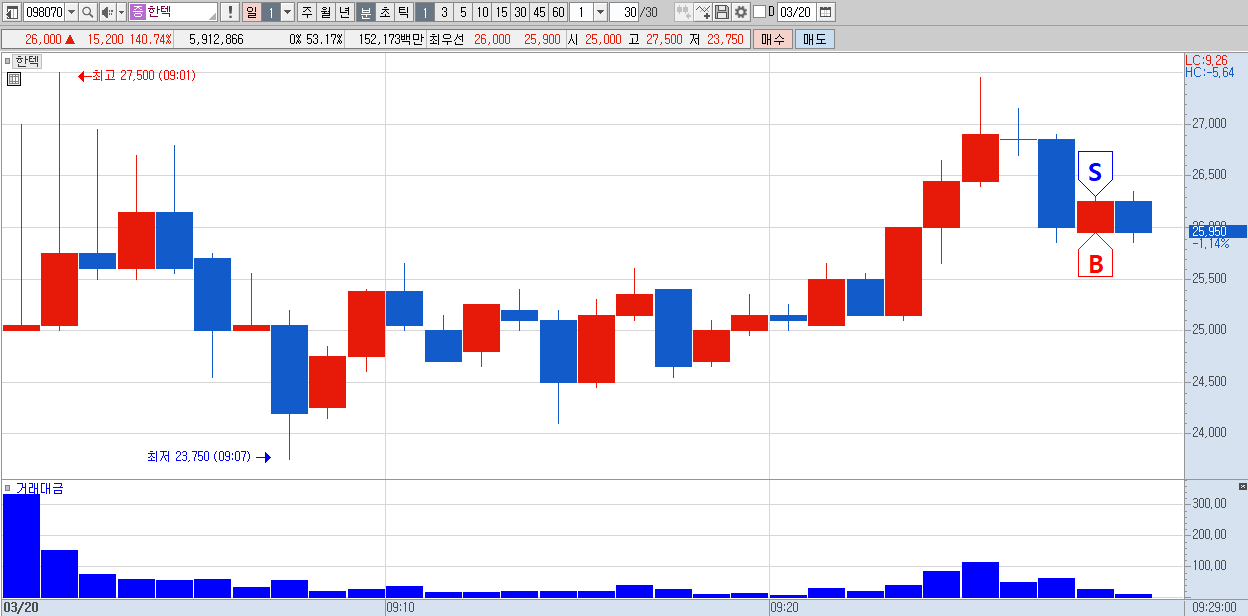Click the 152,173백만 trading value text
Viewport: 1248px width, 616px height.
390,39
